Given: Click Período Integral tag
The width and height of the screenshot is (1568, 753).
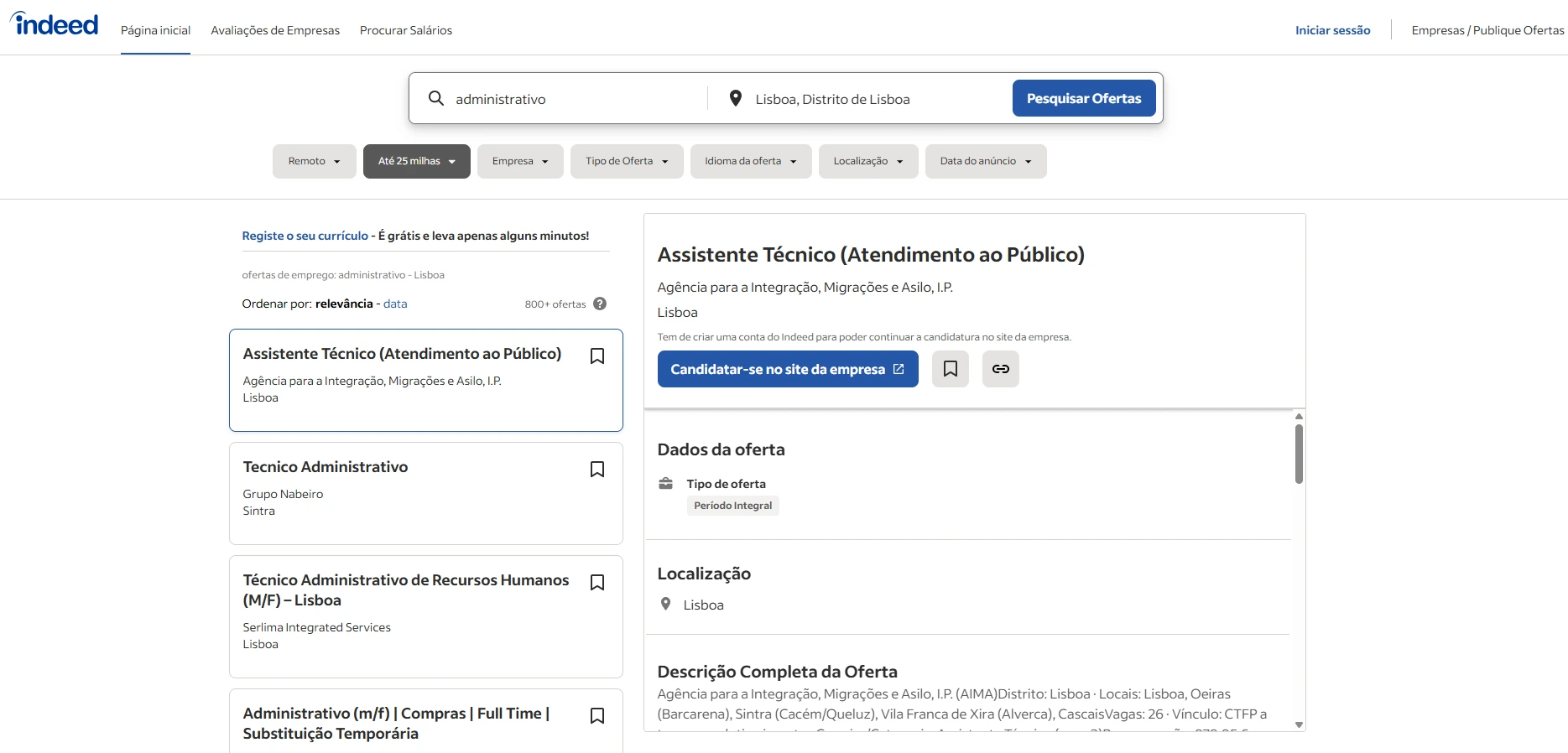Looking at the screenshot, I should 733,506.
